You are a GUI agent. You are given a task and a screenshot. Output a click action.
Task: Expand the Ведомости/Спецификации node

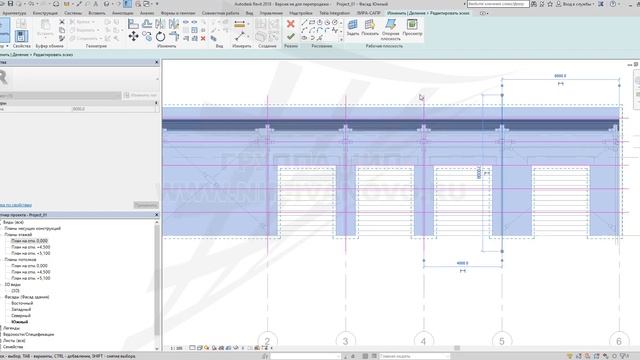(29, 334)
